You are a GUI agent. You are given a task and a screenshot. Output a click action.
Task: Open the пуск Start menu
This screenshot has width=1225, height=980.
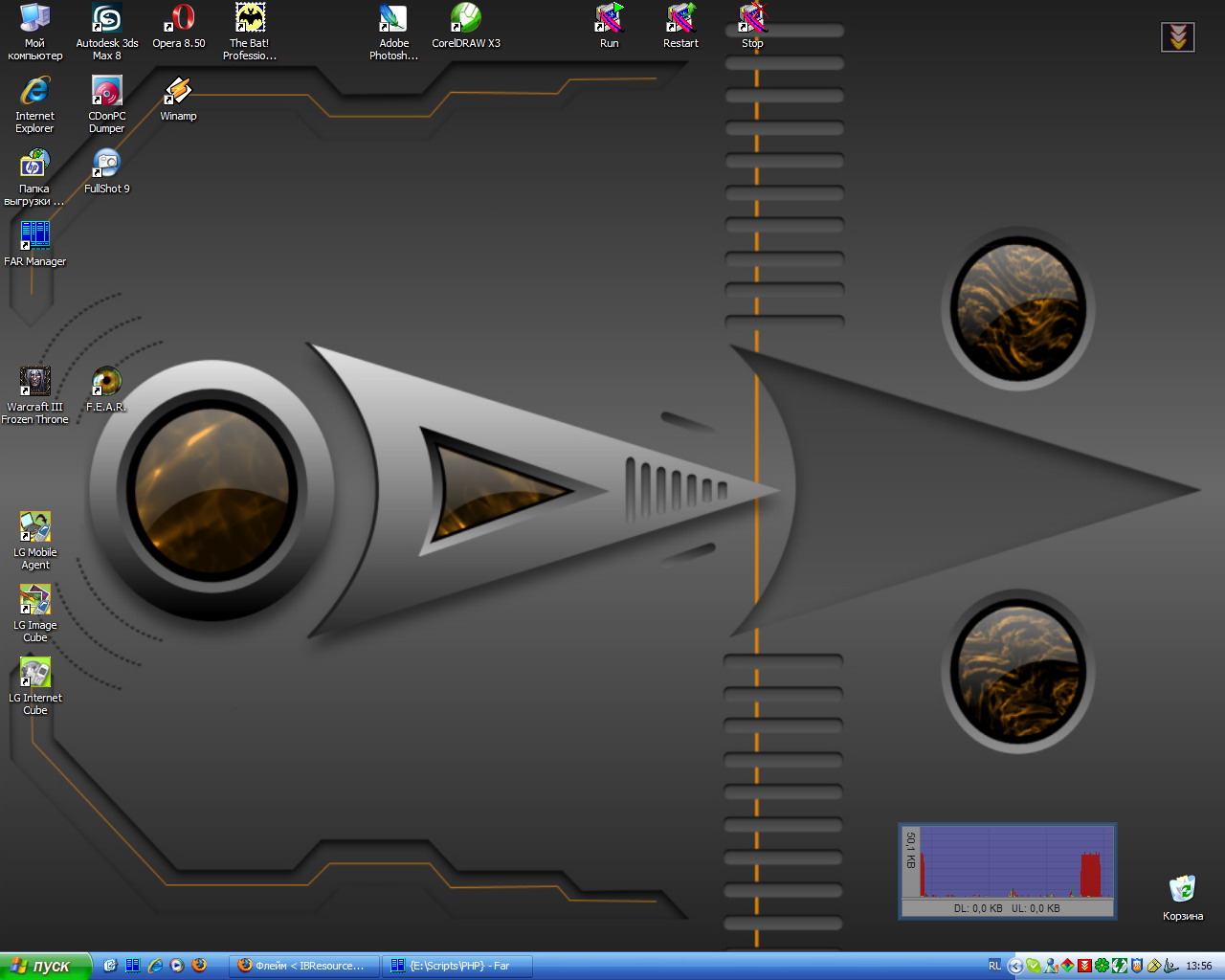(45, 966)
